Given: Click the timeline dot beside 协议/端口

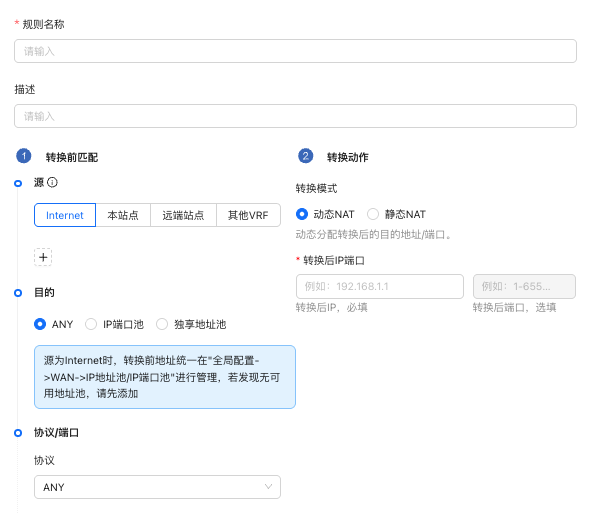Looking at the screenshot, I should coord(18,433).
